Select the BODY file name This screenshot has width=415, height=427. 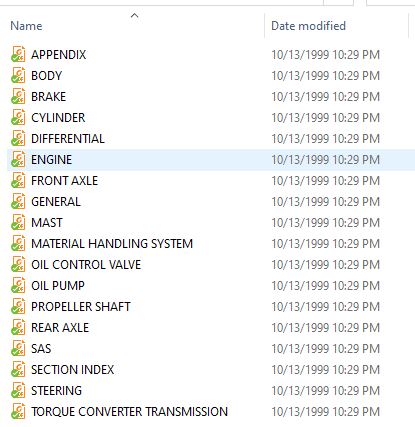click(x=47, y=76)
